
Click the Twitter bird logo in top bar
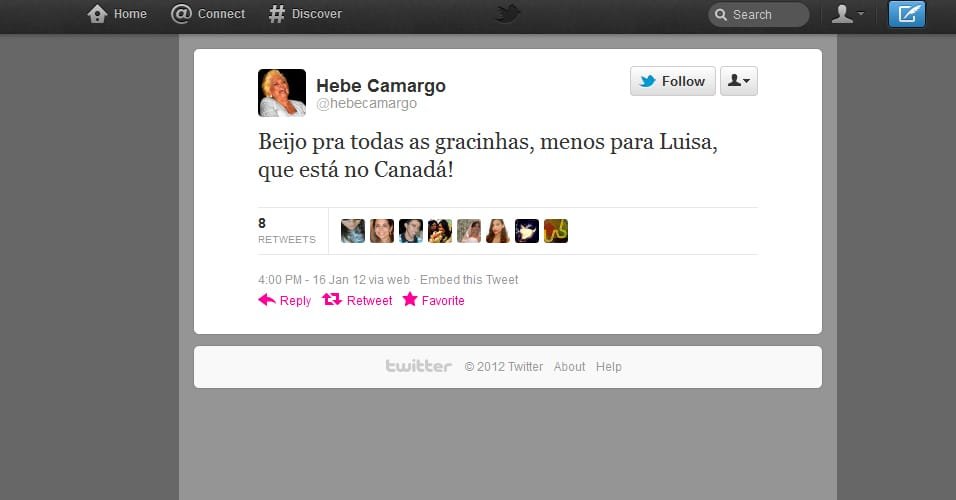coord(507,13)
